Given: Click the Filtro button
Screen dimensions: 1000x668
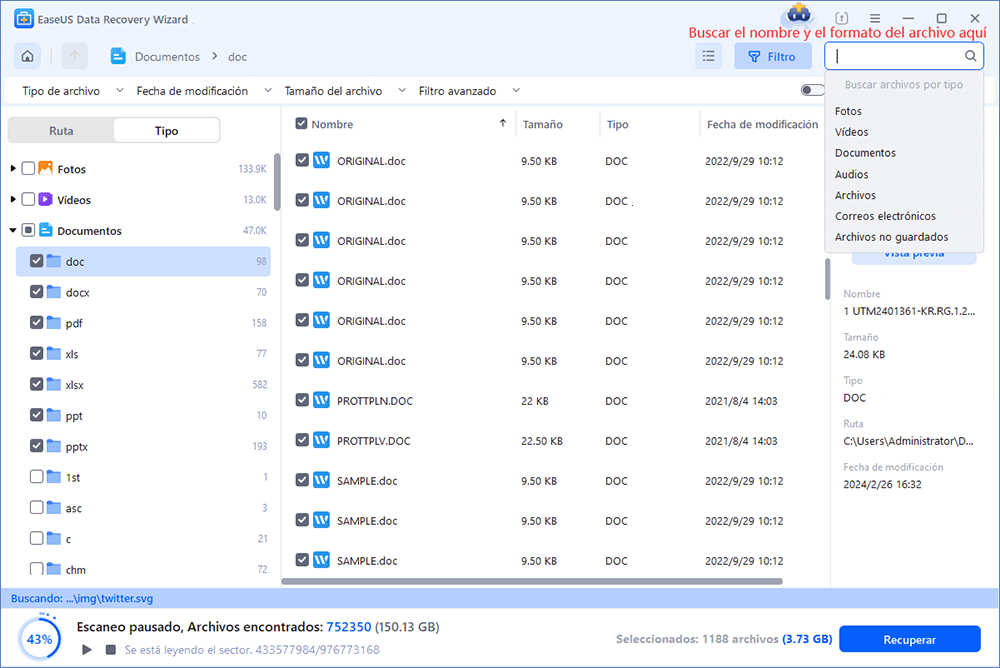Looking at the screenshot, I should [x=772, y=56].
